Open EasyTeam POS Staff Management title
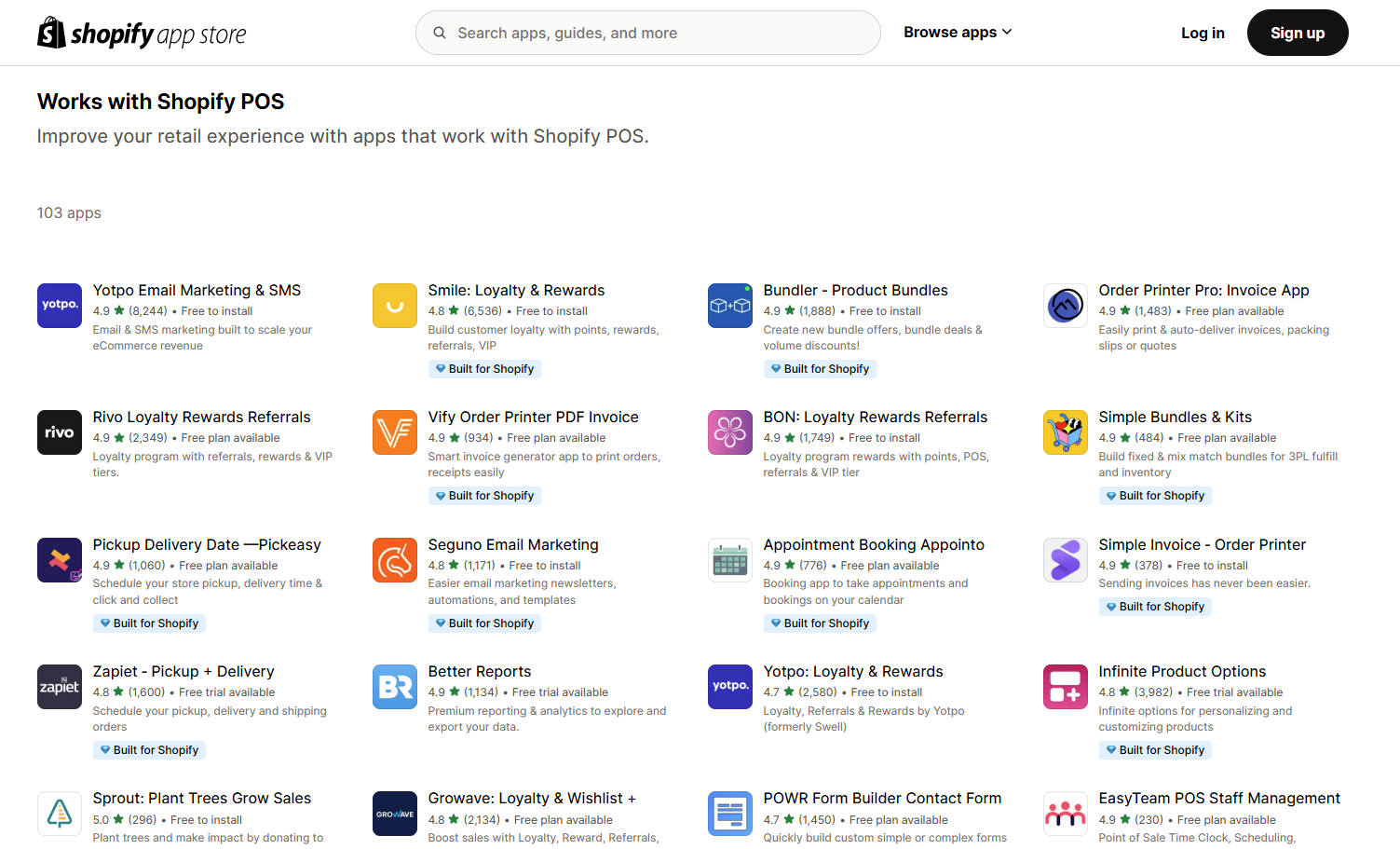 coord(1219,798)
